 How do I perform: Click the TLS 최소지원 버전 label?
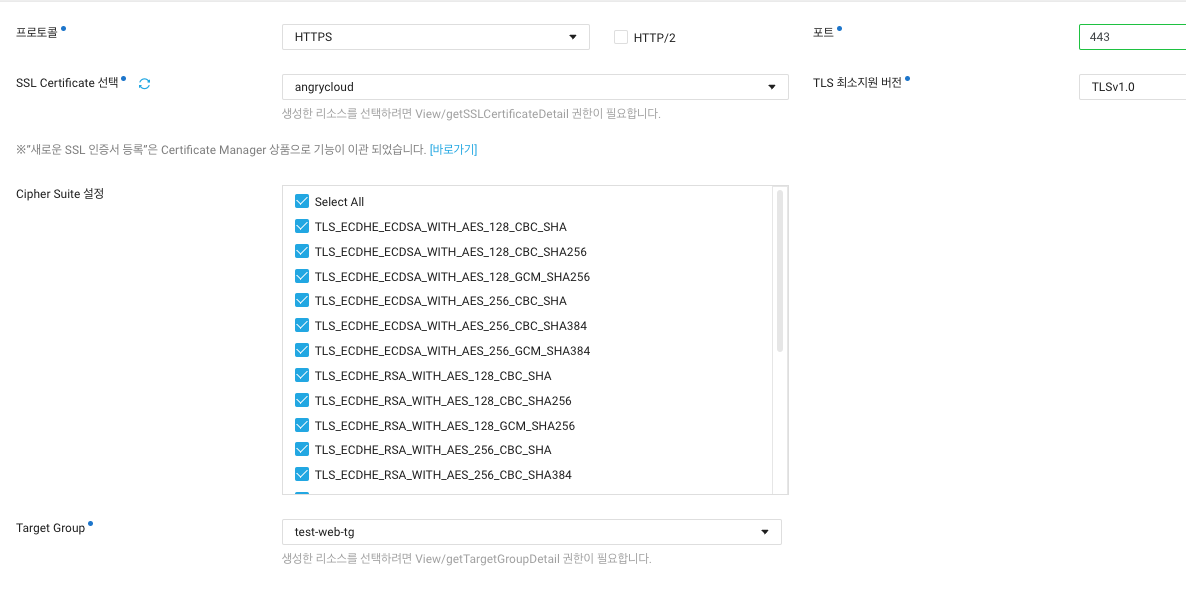(858, 83)
